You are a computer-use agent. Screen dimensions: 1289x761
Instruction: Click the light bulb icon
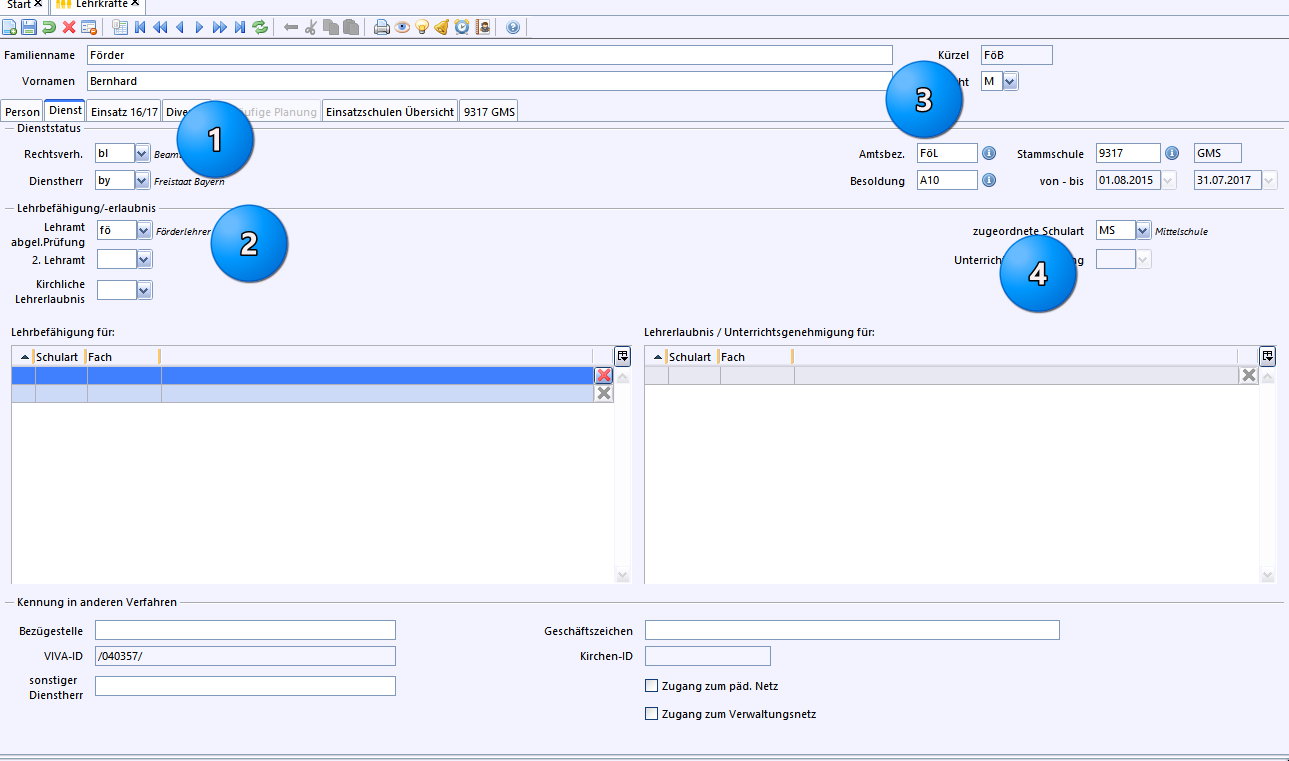pos(422,27)
